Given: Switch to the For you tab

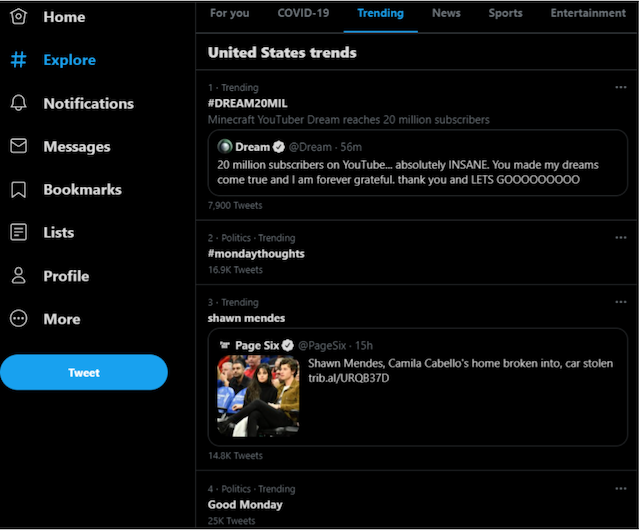Looking at the screenshot, I should click(x=229, y=13).
